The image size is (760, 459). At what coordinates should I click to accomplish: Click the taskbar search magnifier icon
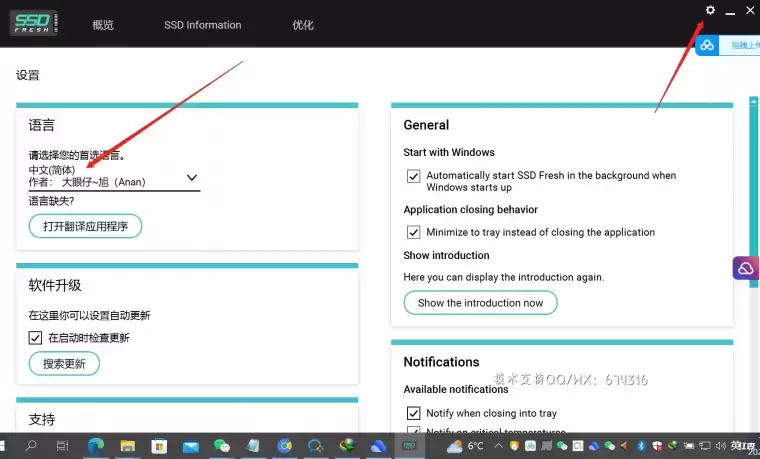tap(31, 446)
